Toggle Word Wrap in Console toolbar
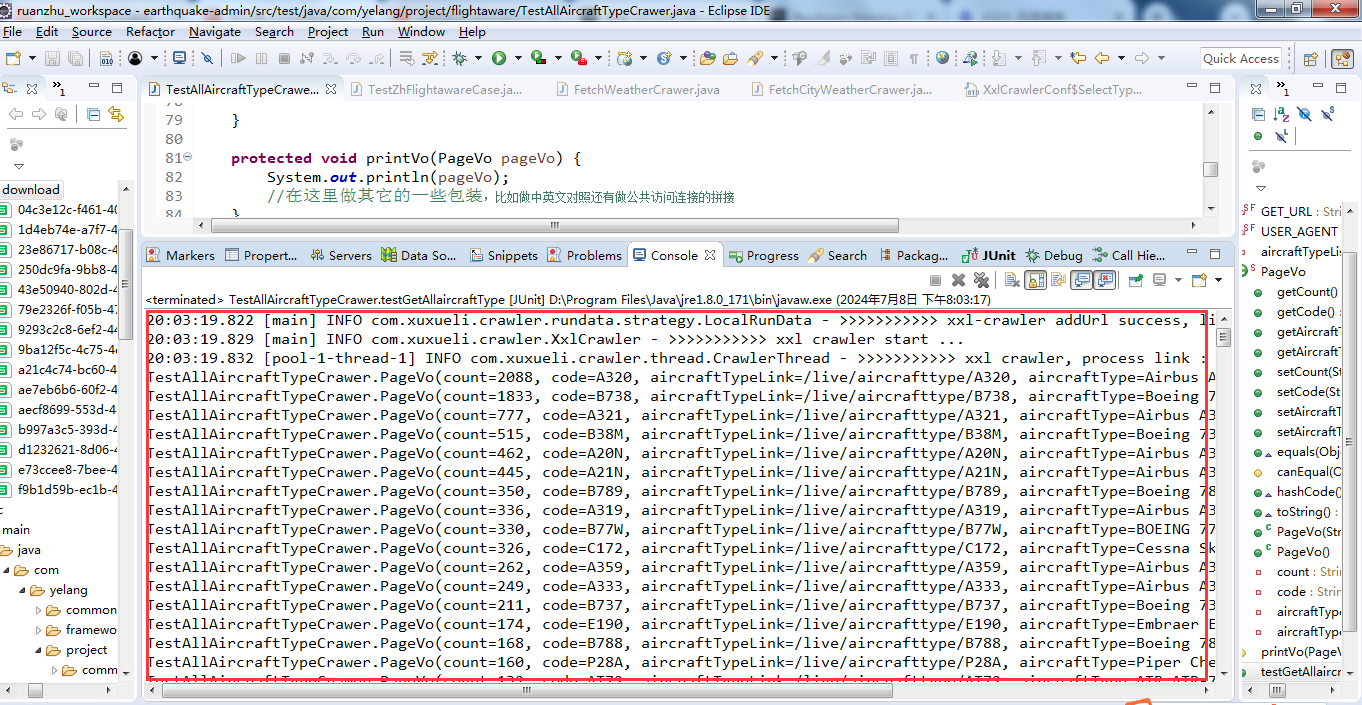1362x705 pixels. [x=1059, y=280]
